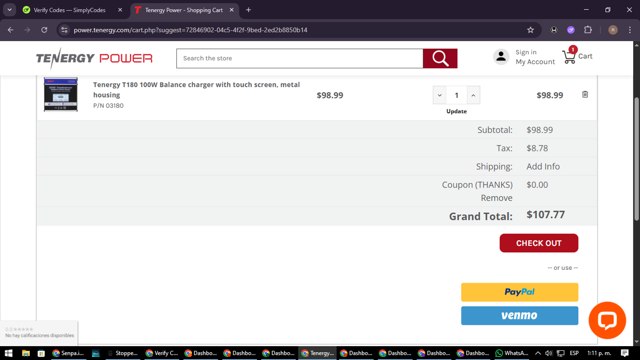This screenshot has height=360, width=640.
Task: Open the Senpai Chrome taskbar window
Action: point(68,353)
